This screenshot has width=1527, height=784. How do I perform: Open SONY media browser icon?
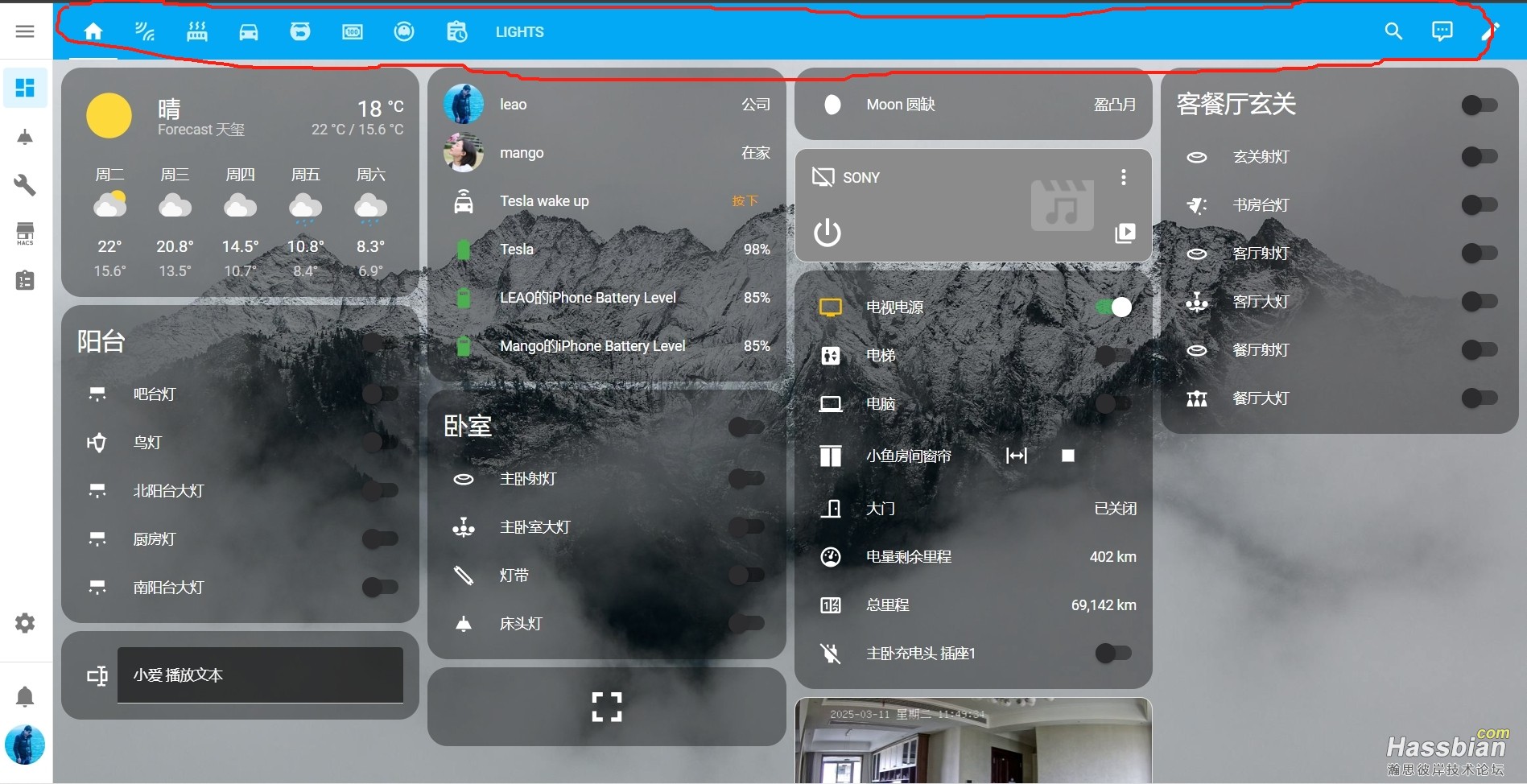[1125, 233]
